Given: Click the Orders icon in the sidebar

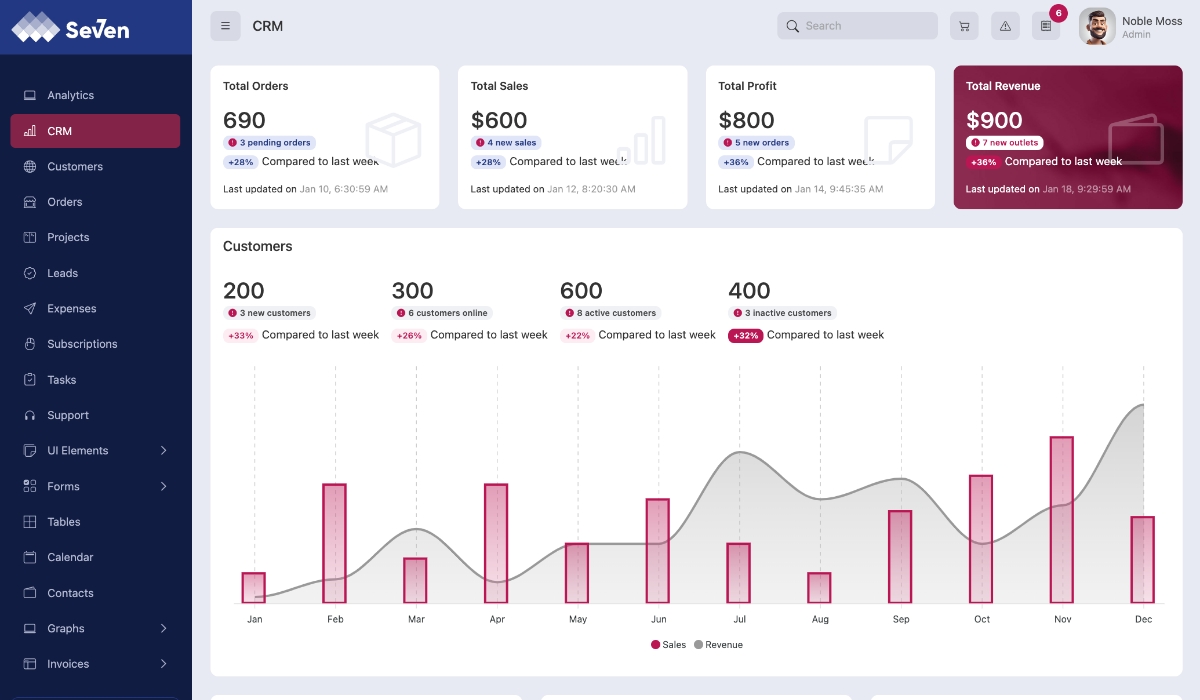Looking at the screenshot, I should 29,202.
